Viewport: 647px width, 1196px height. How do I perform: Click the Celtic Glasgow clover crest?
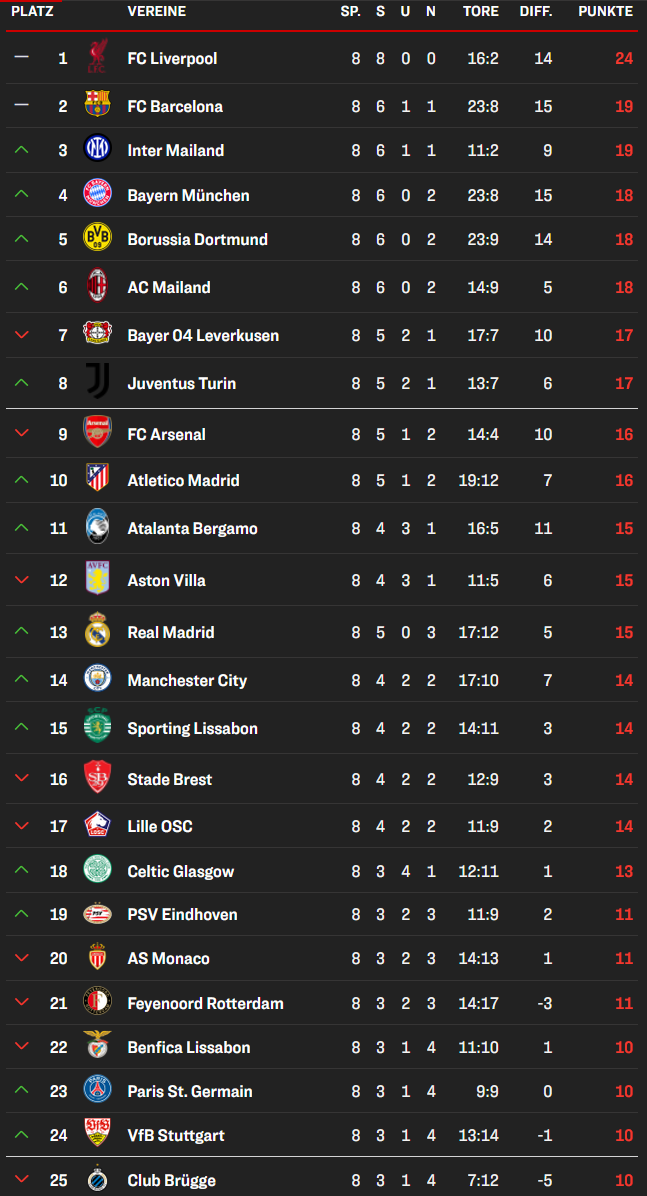(x=97, y=869)
